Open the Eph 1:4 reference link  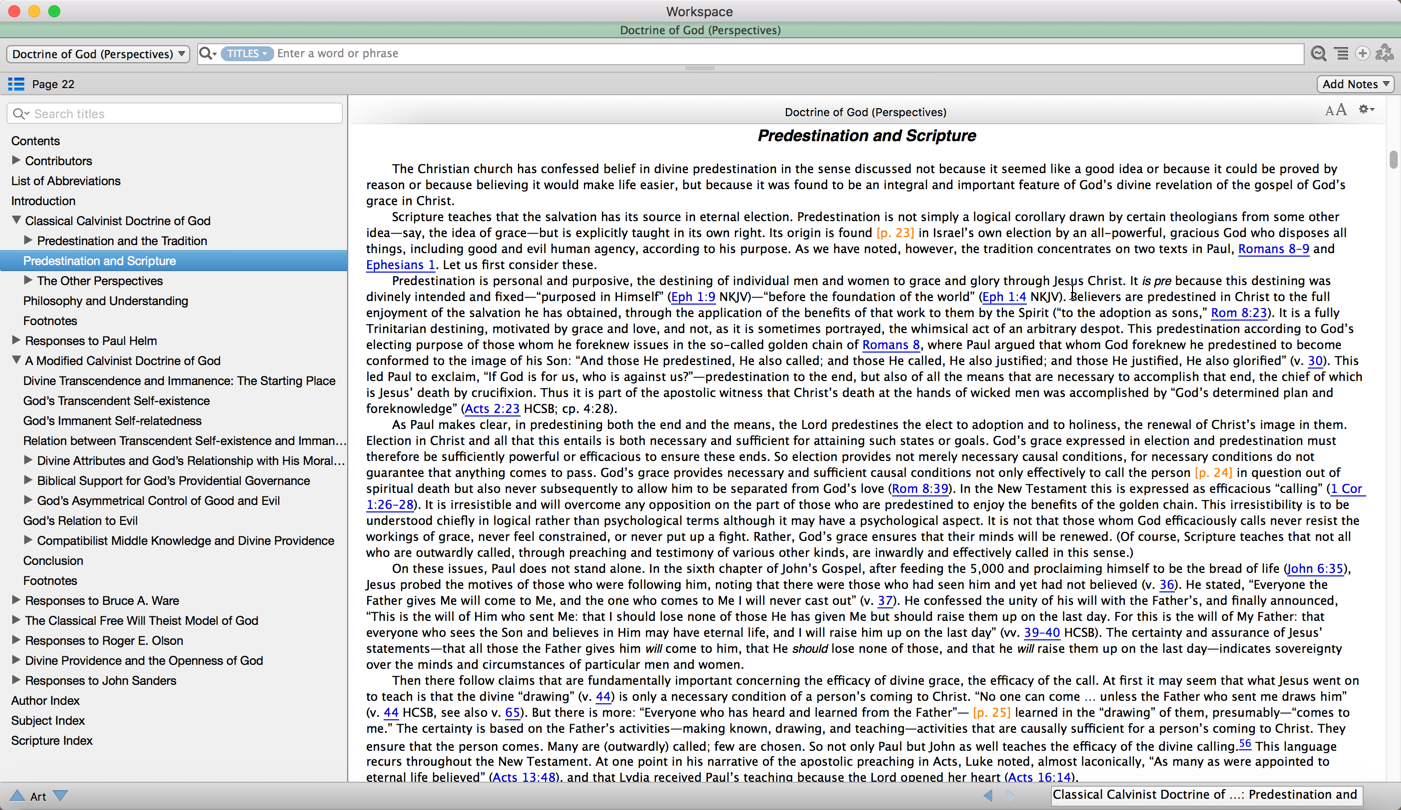point(1004,297)
